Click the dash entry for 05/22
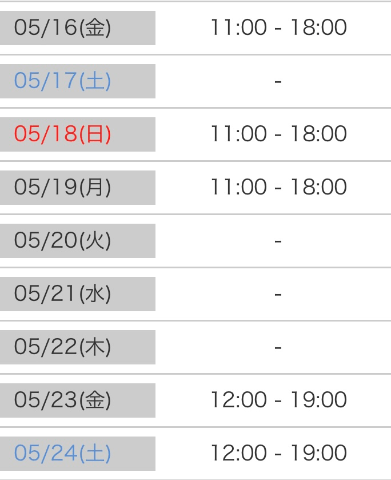This screenshot has width=391, height=480. tap(278, 348)
